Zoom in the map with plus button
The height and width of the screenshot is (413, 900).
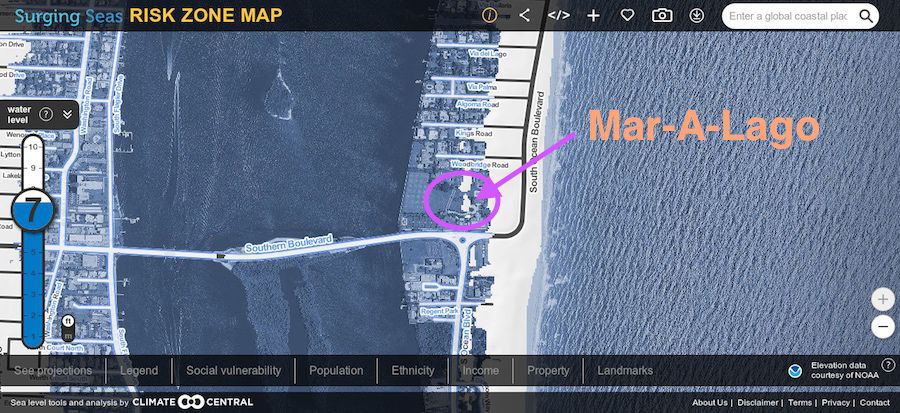[x=882, y=299]
